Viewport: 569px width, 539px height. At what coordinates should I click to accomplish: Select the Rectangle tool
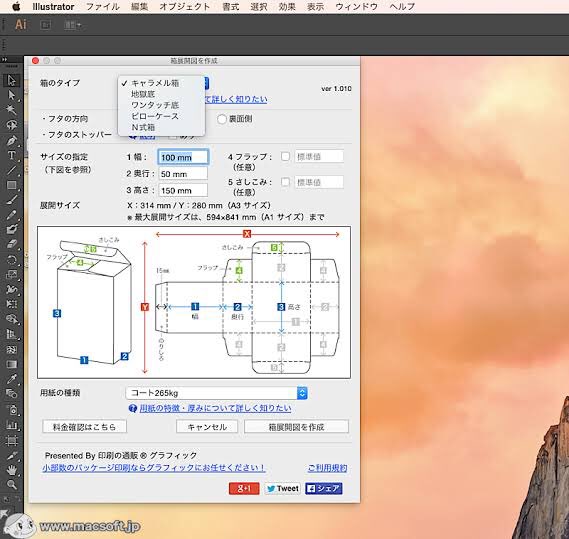[x=11, y=185]
